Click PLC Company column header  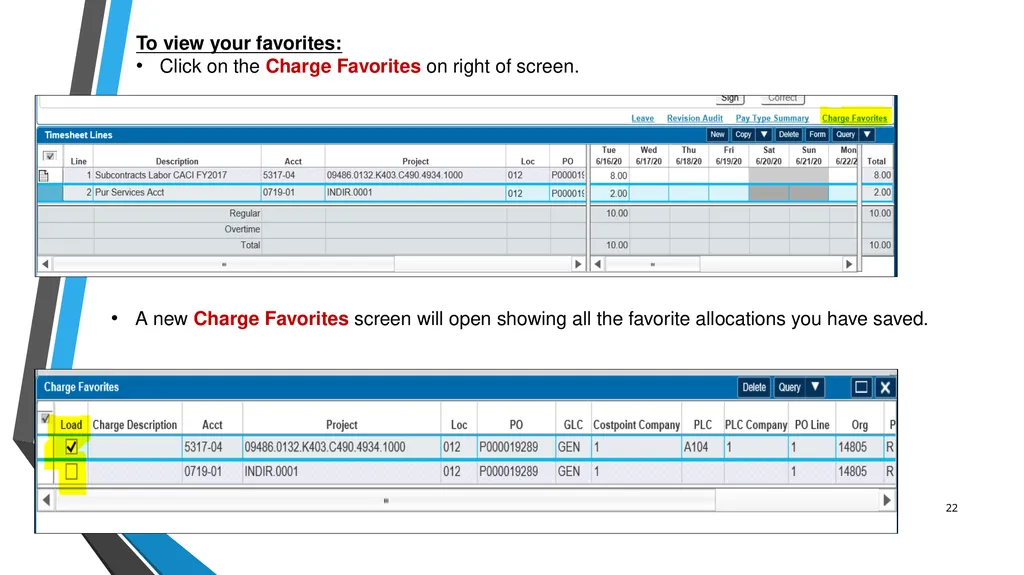pyautogui.click(x=756, y=425)
